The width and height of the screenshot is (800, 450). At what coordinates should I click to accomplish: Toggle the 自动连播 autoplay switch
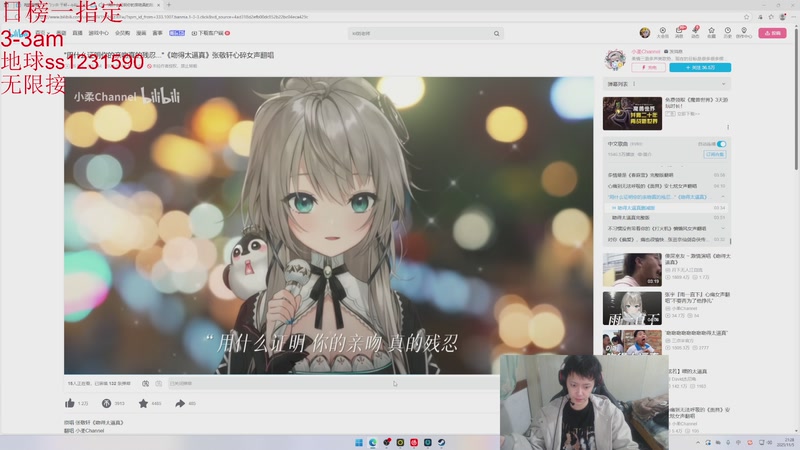(x=721, y=144)
